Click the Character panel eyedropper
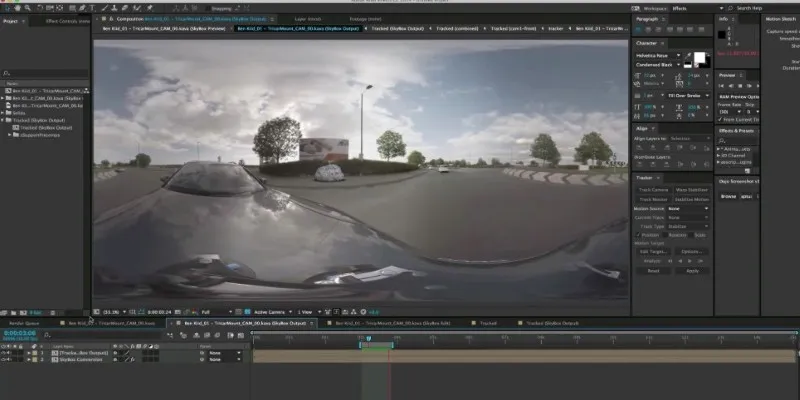800x400 pixels. pyautogui.click(x=688, y=56)
